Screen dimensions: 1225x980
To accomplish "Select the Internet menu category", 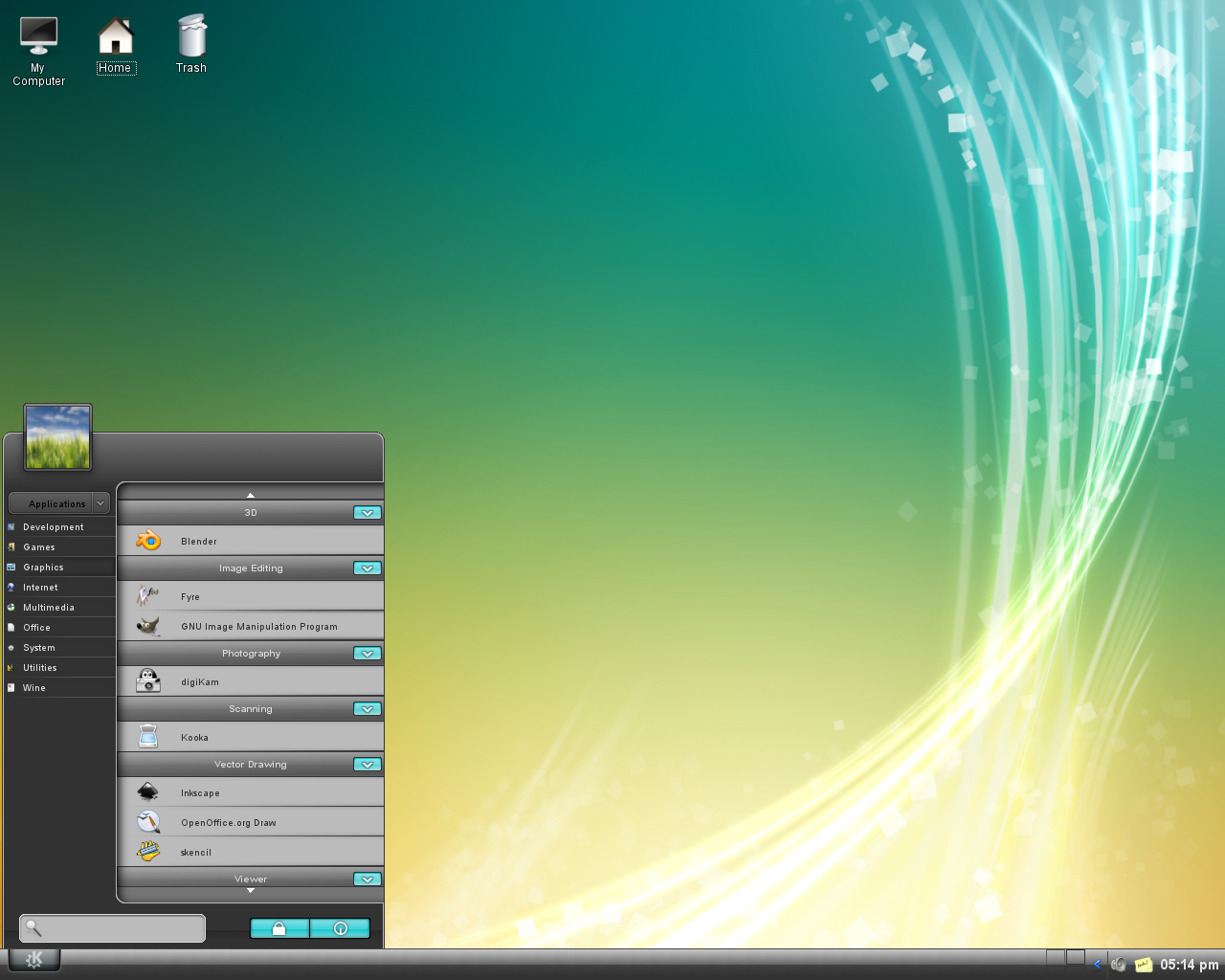I will tap(59, 588).
